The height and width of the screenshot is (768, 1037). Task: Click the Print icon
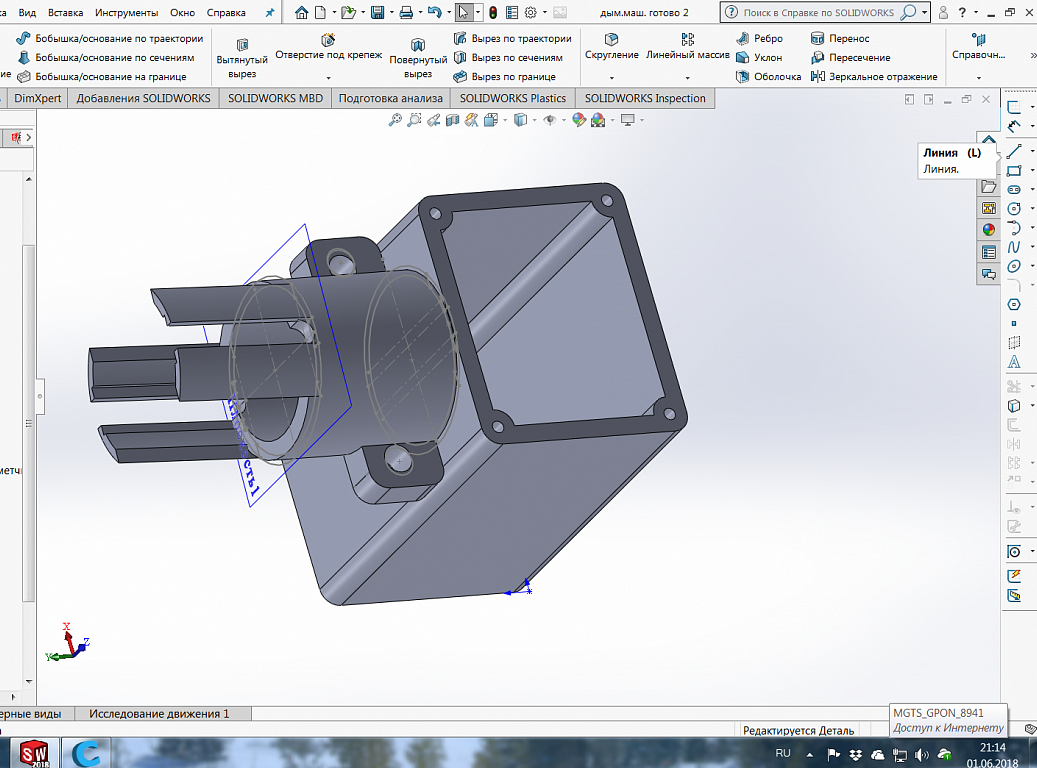[406, 13]
